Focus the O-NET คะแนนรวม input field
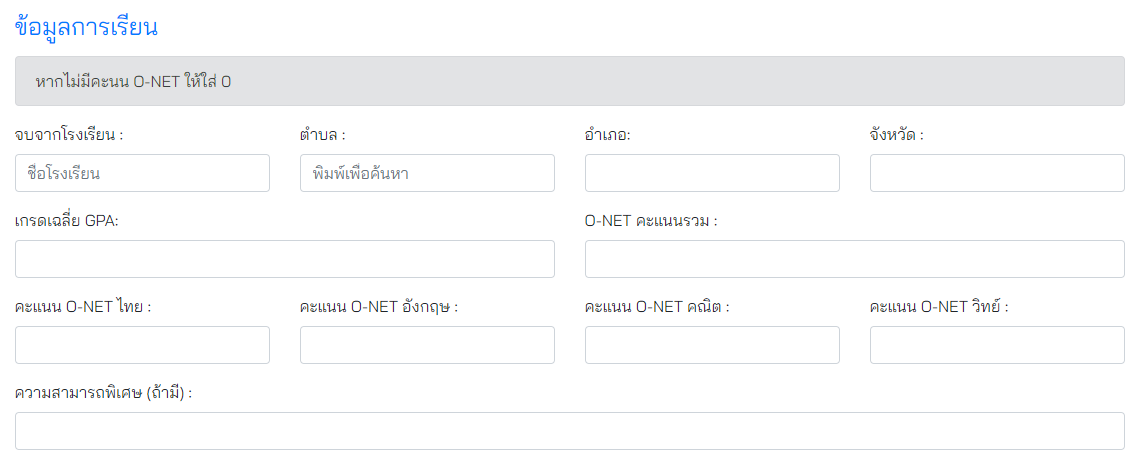The height and width of the screenshot is (476, 1145). [x=854, y=259]
